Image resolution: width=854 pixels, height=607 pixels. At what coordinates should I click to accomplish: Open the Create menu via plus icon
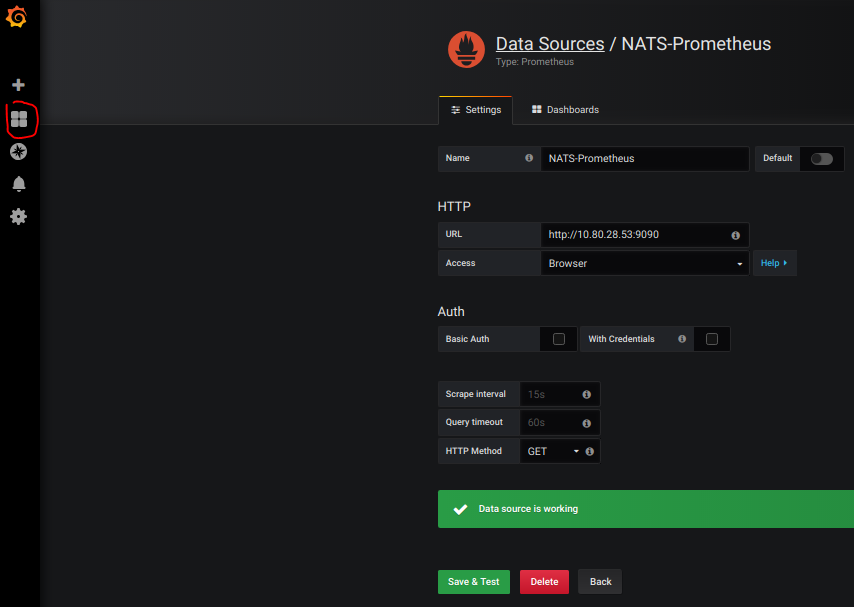click(20, 84)
